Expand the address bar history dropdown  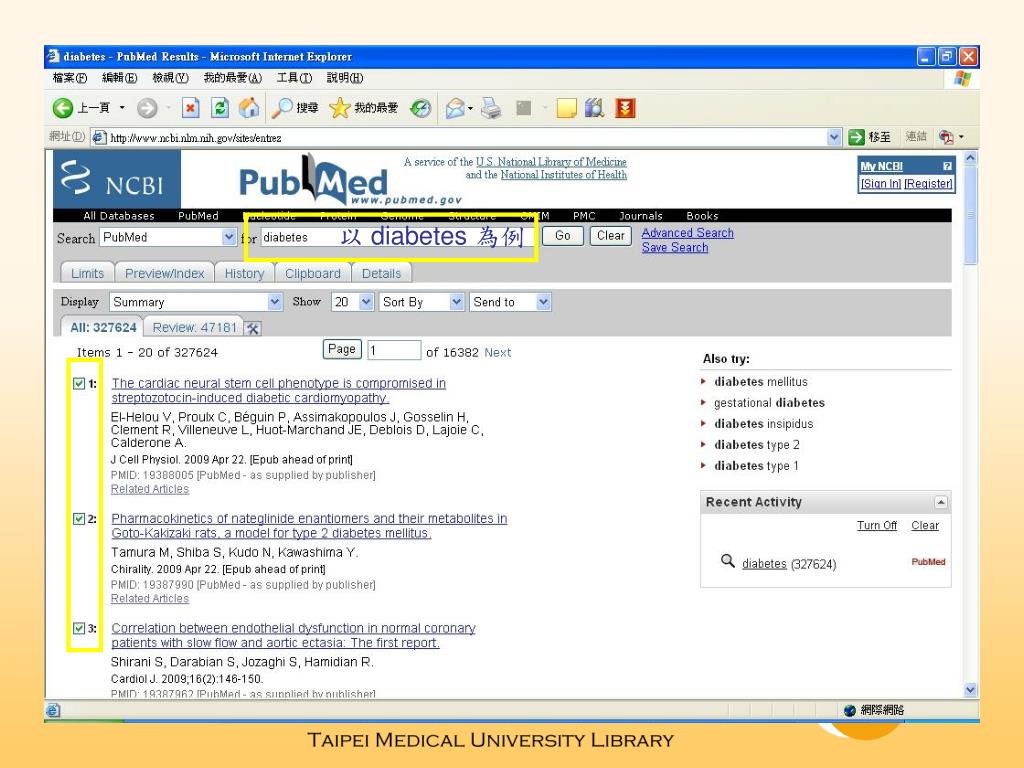click(834, 137)
